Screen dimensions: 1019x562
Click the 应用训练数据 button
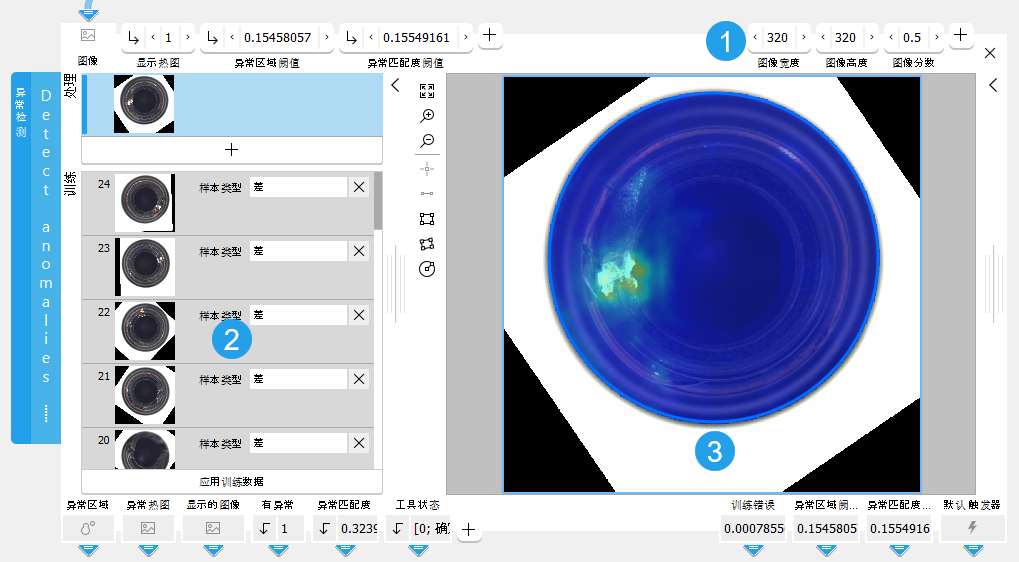click(x=231, y=481)
